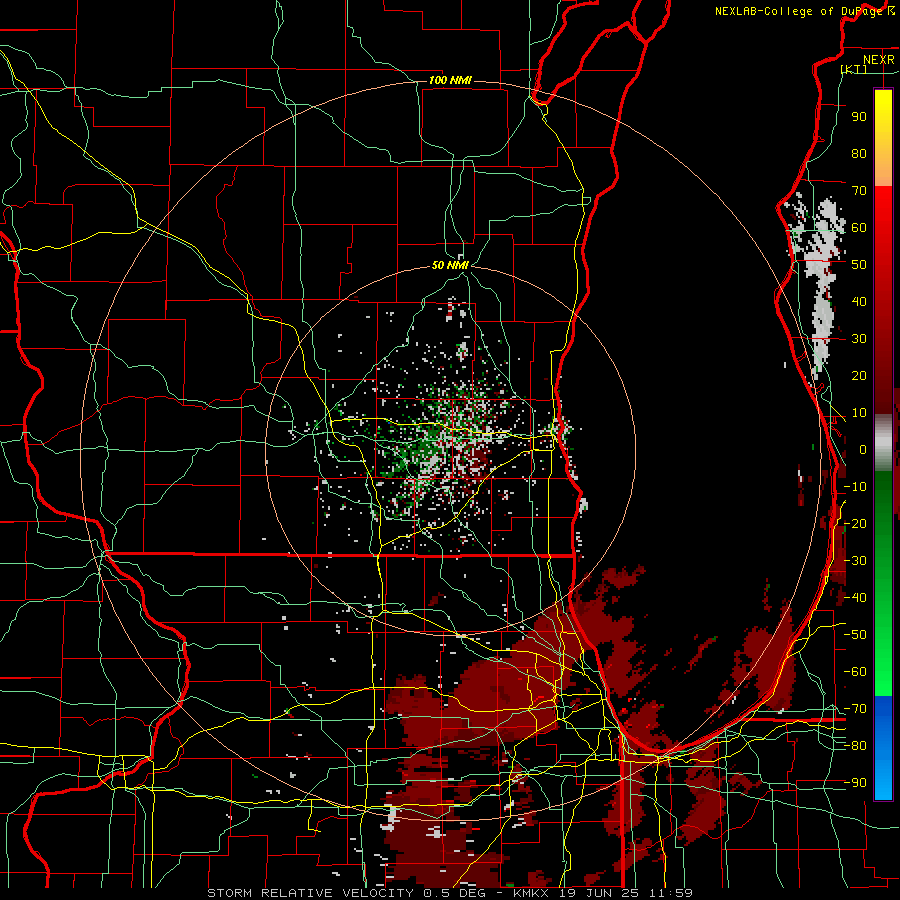Click the 40 value on velocity scale
The height and width of the screenshot is (900, 900).
coord(859,301)
